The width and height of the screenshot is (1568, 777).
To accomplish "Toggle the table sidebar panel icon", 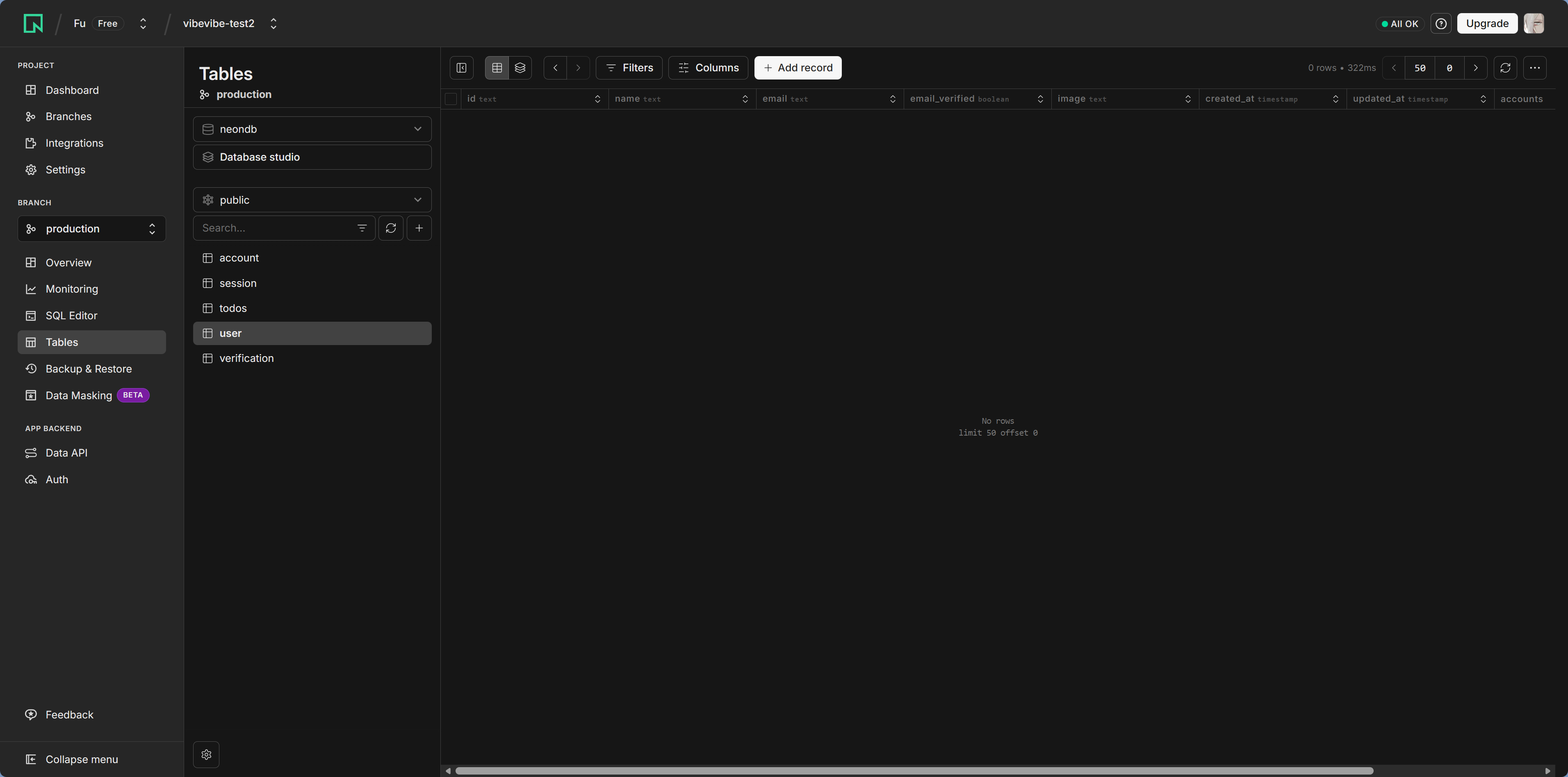I will (461, 68).
